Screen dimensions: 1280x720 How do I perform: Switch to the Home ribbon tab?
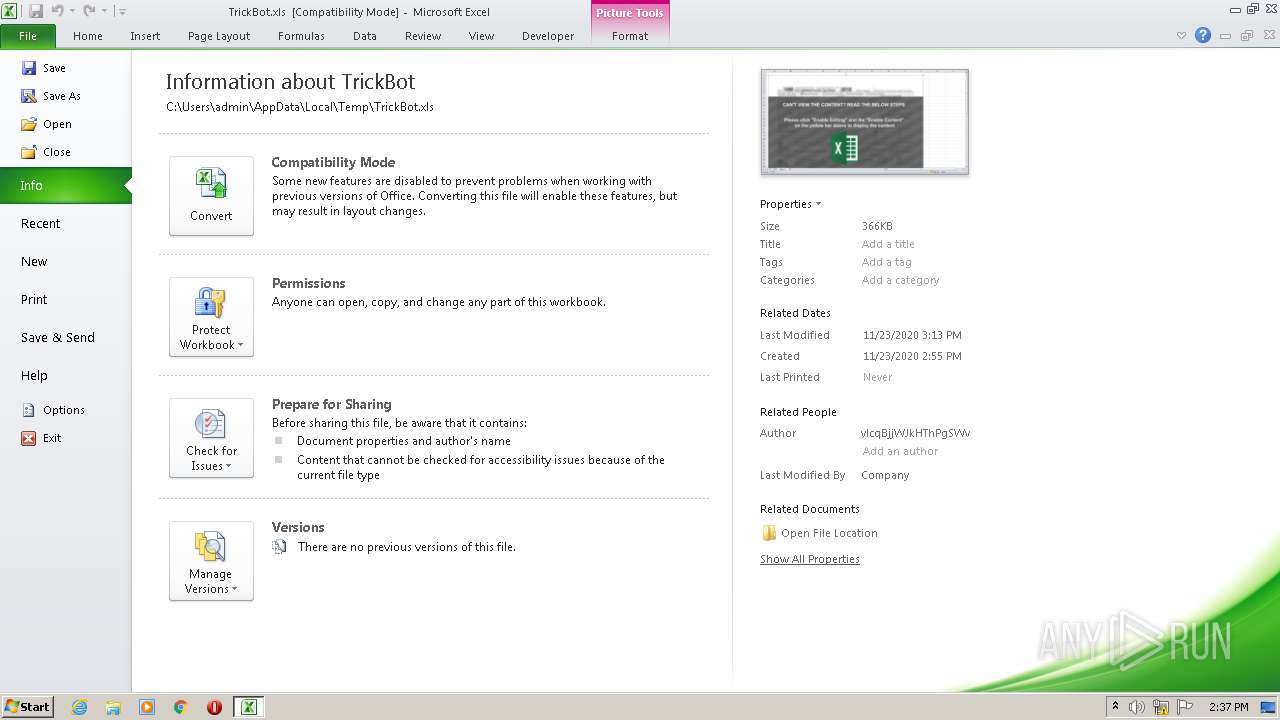coord(88,36)
